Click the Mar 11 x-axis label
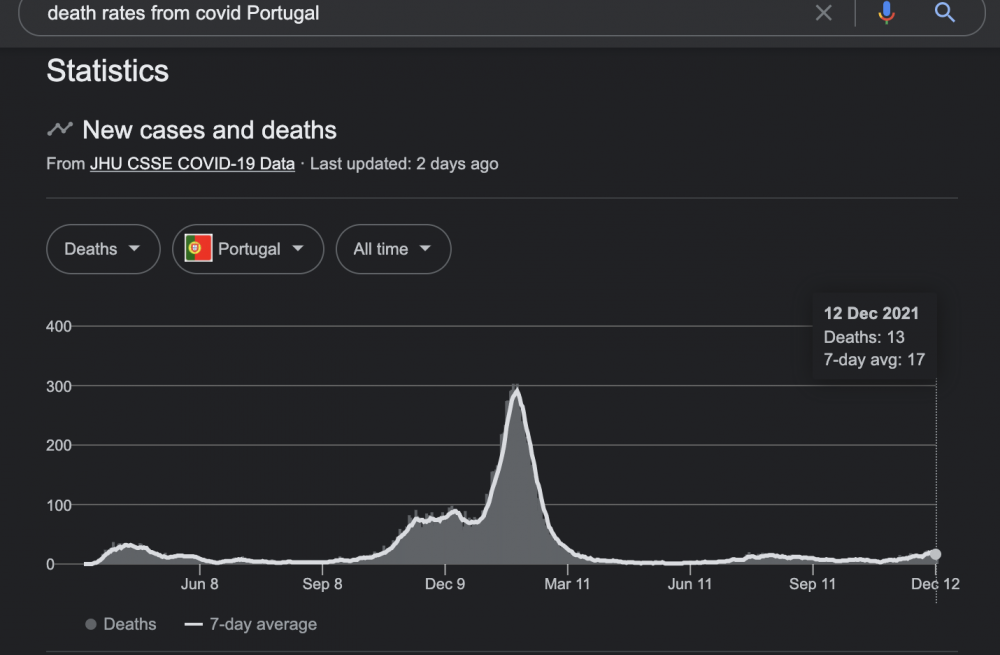This screenshot has height=655, width=1000. click(x=568, y=584)
